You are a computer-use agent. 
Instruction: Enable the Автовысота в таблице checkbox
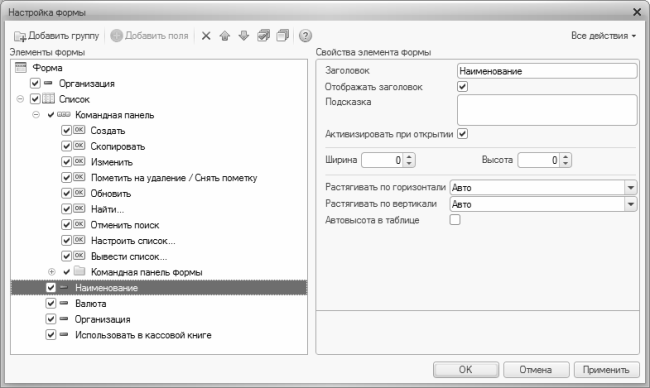tap(455, 220)
